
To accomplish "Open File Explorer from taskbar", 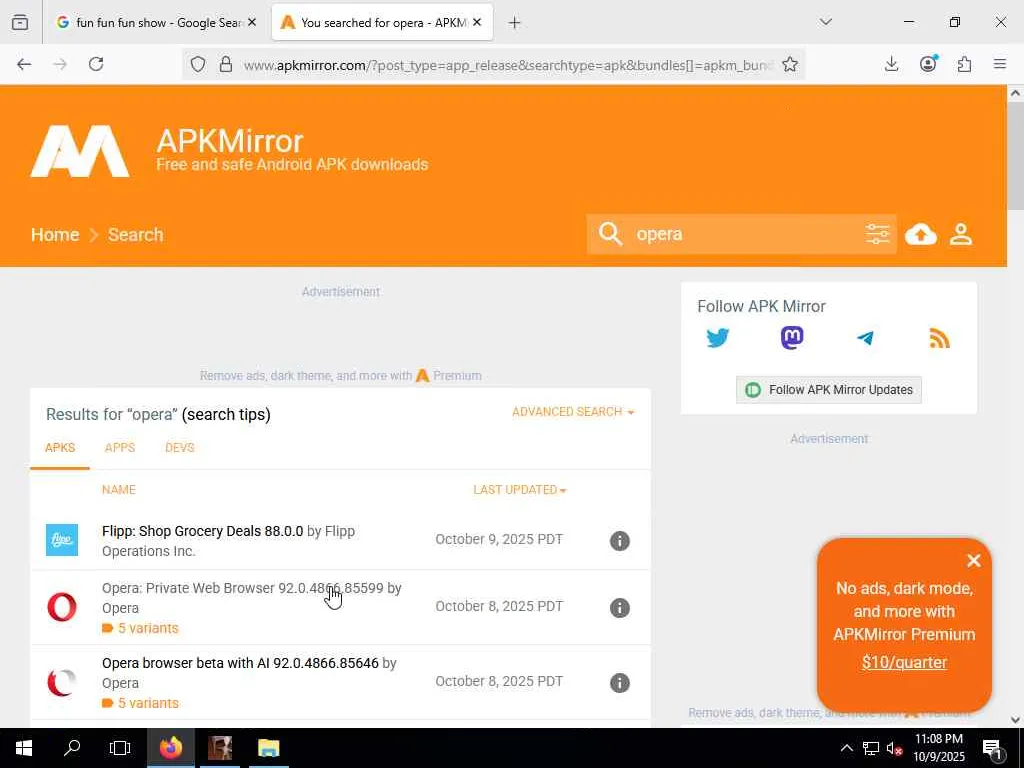I will (268, 748).
